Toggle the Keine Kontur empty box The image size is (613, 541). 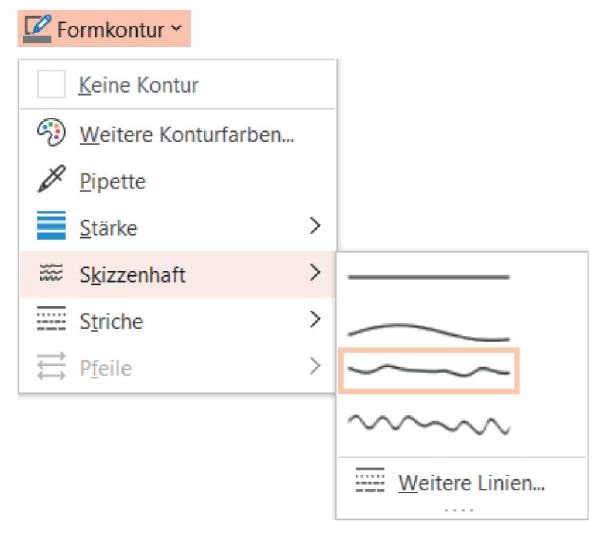(51, 85)
